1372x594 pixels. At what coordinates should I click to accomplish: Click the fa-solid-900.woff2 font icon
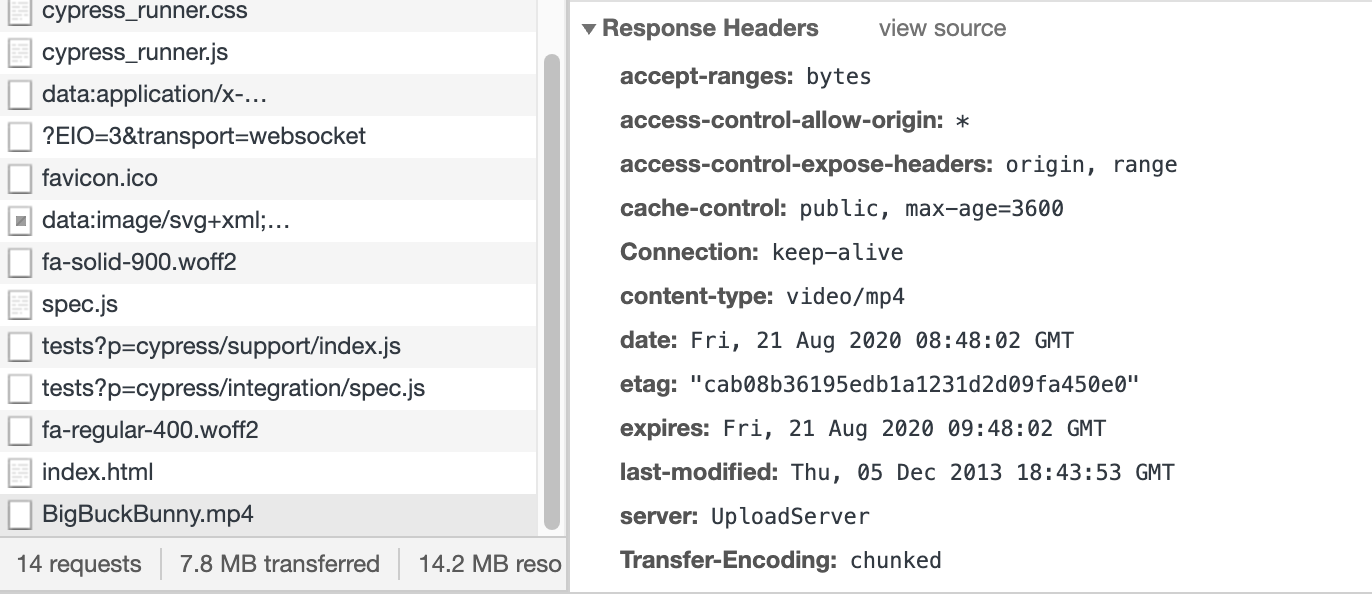pyautogui.click(x=20, y=262)
